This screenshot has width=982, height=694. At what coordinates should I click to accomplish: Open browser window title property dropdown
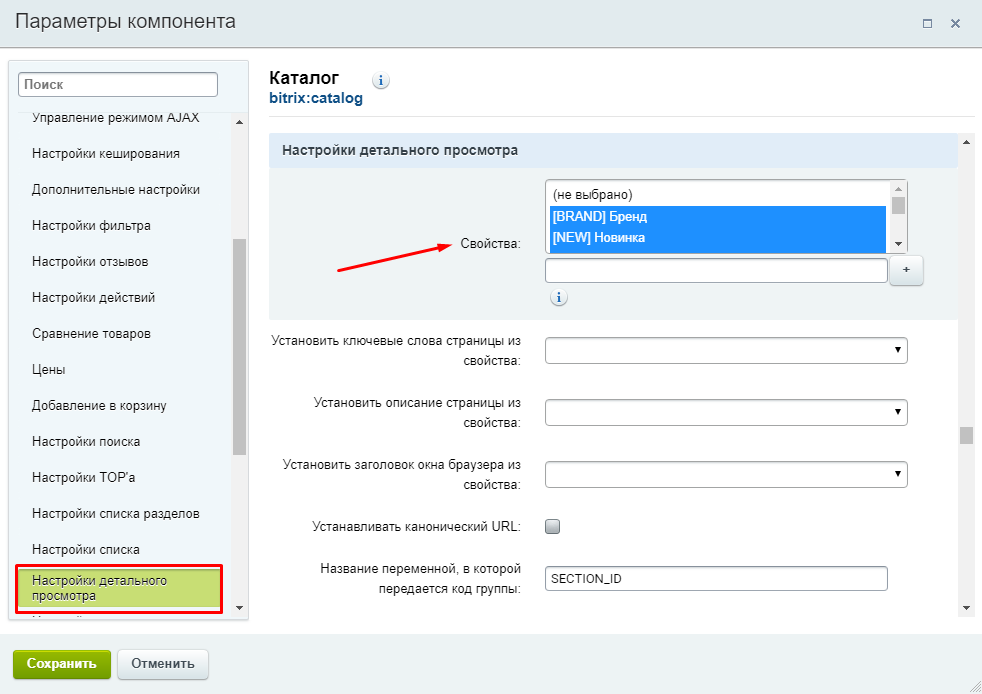tap(726, 474)
